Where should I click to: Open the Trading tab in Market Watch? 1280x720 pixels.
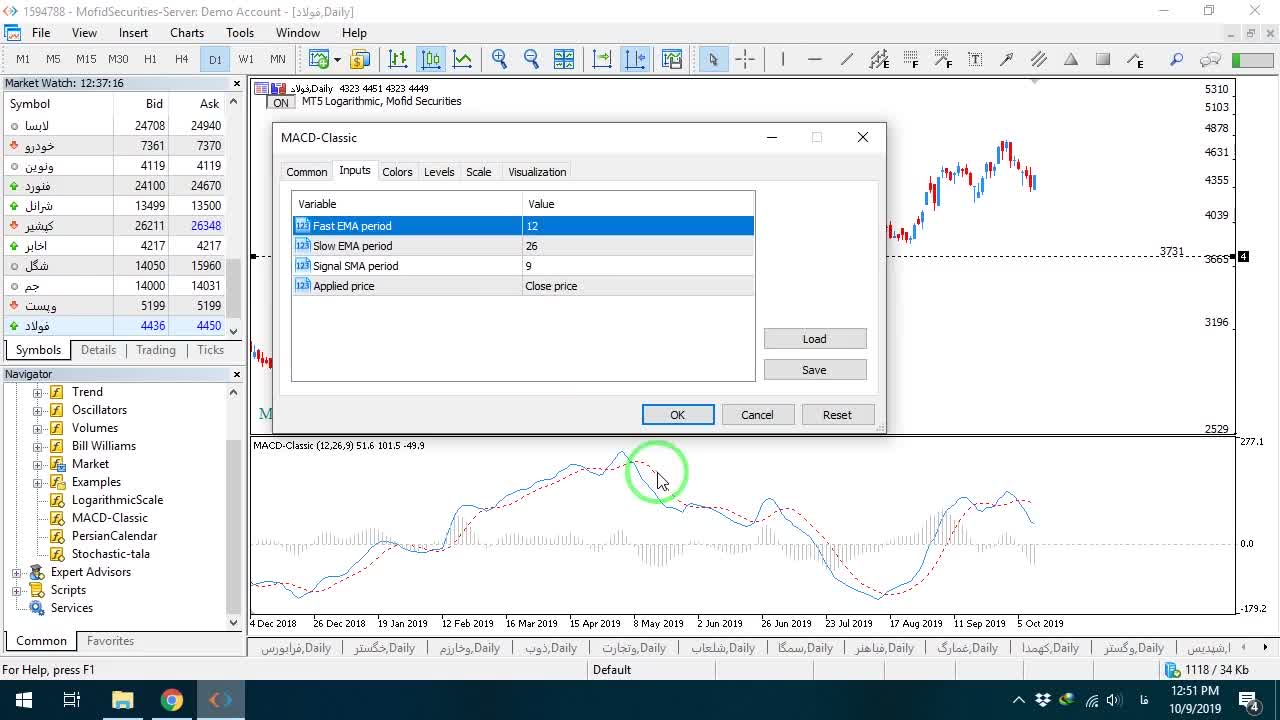(x=156, y=350)
